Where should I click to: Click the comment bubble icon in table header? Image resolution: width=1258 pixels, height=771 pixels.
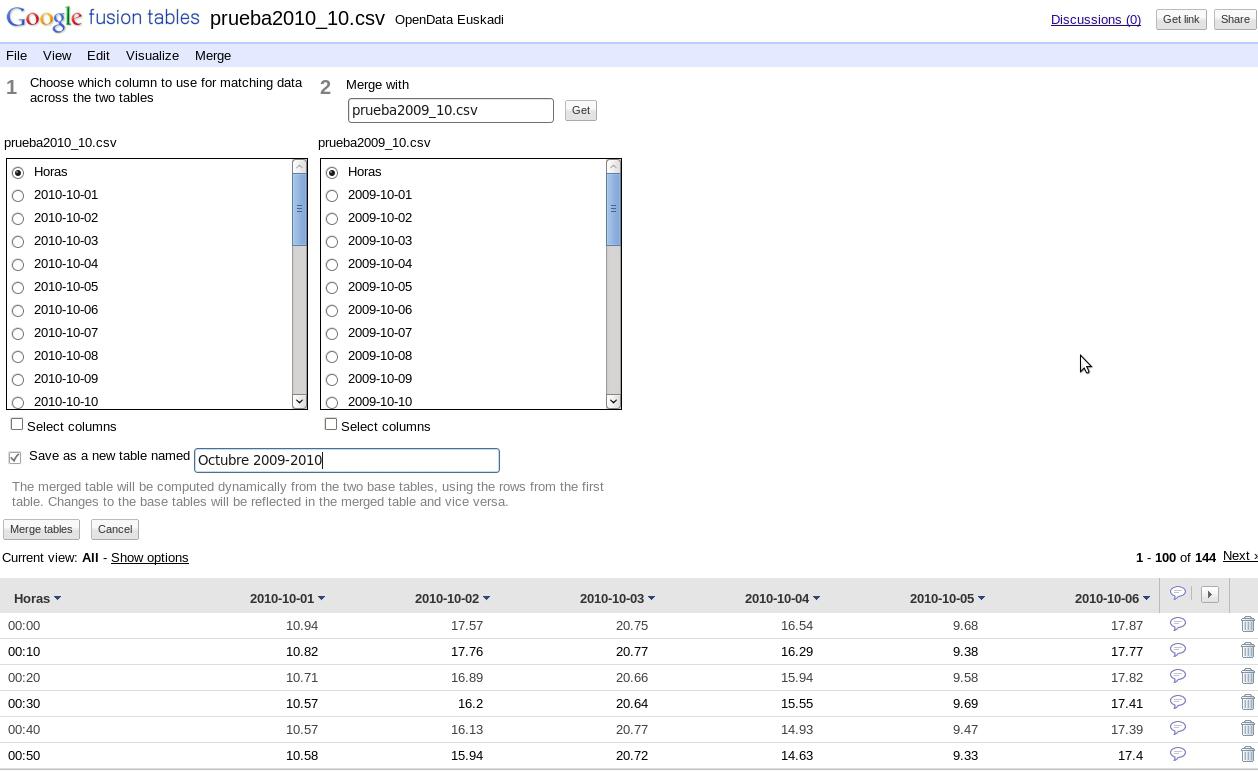coord(1178,593)
